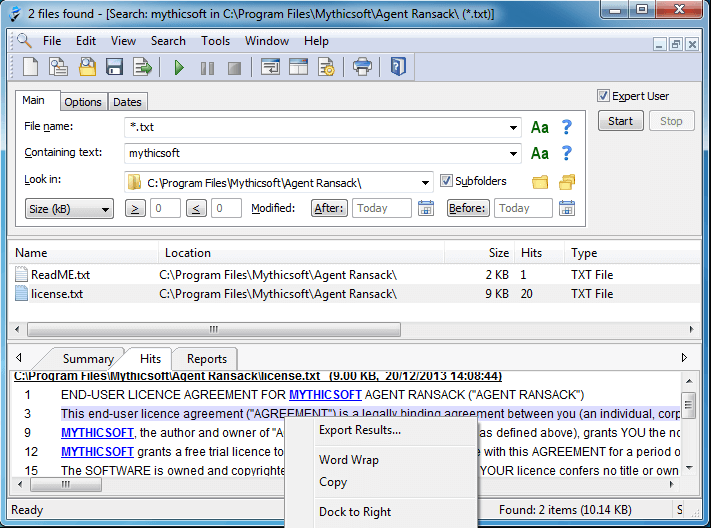Click the Stop square toolbar icon
Screen dimensions: 711x528
234,68
